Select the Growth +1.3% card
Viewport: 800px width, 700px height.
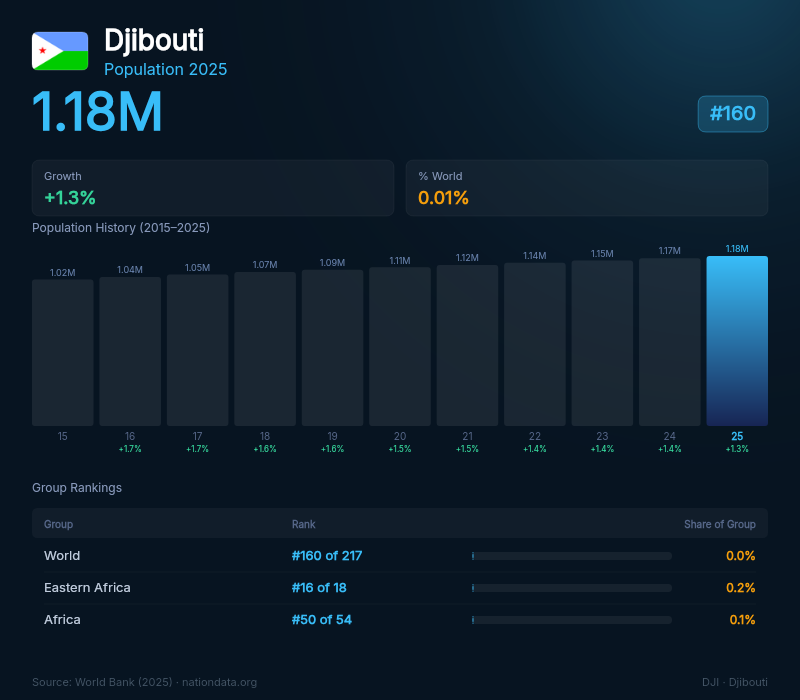tap(213, 188)
